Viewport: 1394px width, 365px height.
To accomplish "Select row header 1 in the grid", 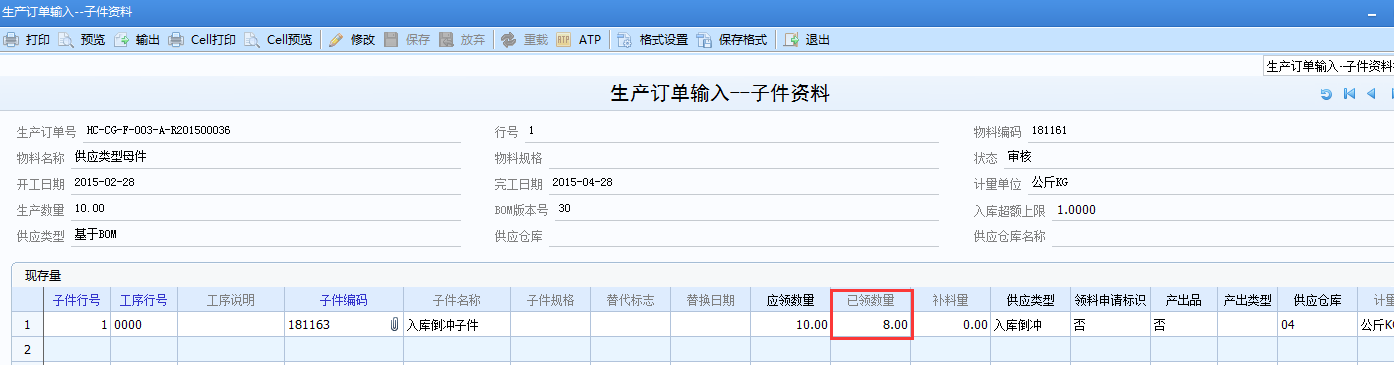I will 28,325.
